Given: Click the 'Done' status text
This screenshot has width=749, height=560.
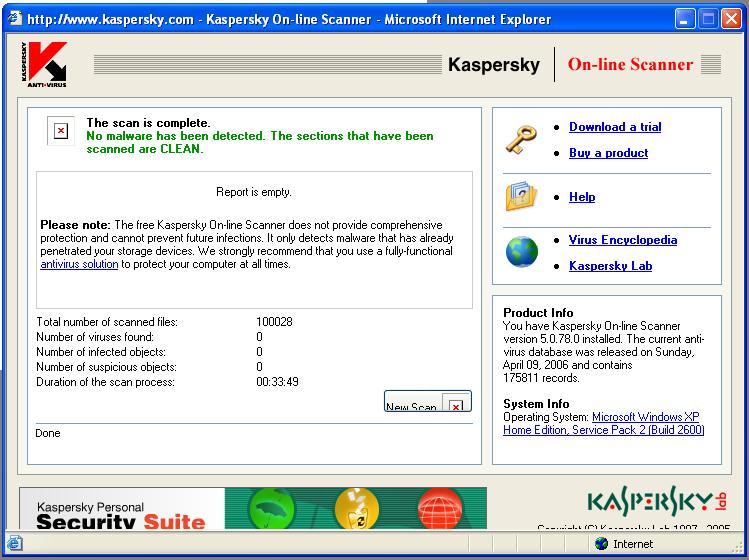Looking at the screenshot, I should (48, 433).
